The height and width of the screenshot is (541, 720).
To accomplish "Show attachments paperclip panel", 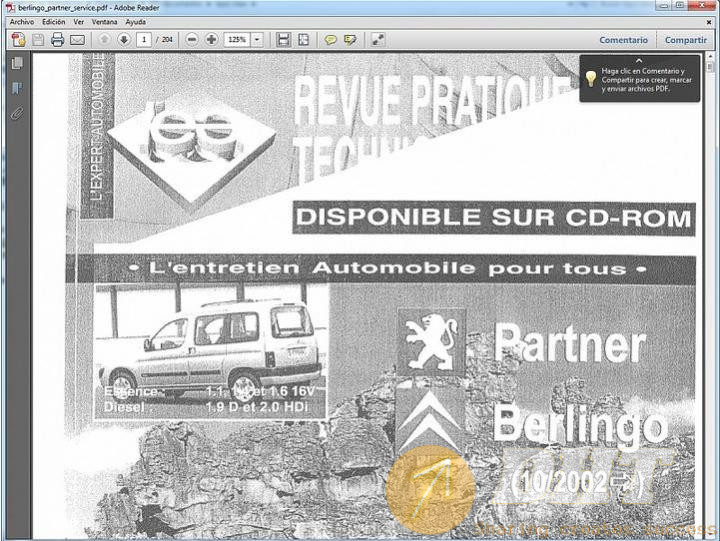I will point(17,113).
